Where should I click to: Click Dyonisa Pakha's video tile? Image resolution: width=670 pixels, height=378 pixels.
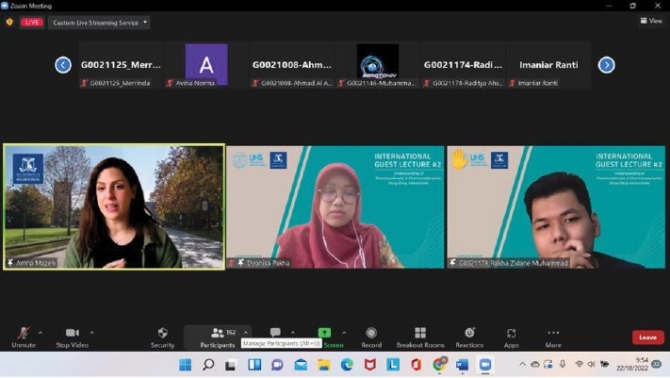335,207
